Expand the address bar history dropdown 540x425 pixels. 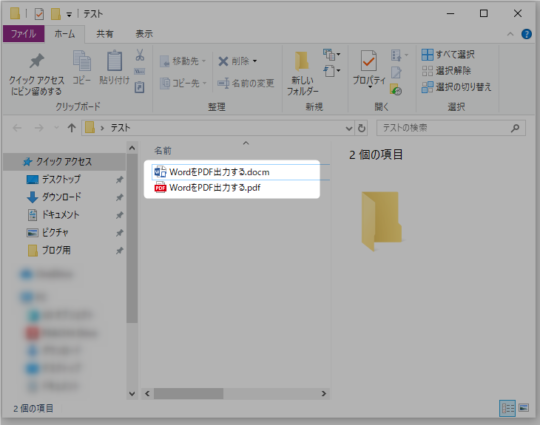[x=349, y=128]
